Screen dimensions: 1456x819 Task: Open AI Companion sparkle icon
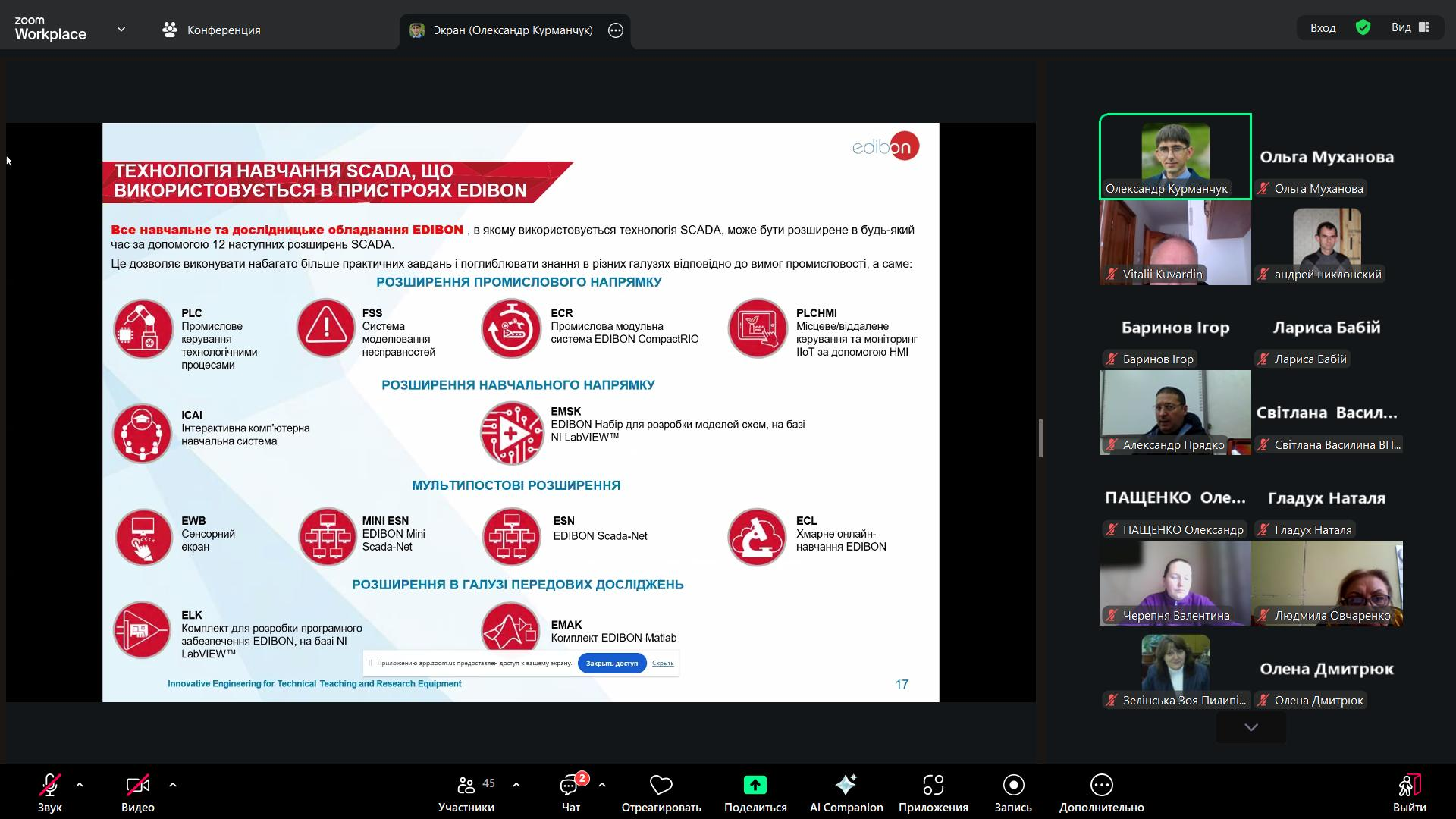(x=846, y=785)
